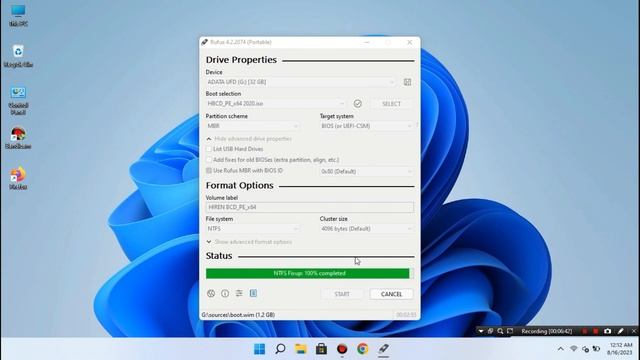Image resolution: width=640 pixels, height=360 pixels.
Task: Open taskbar Search
Action: pos(280,349)
